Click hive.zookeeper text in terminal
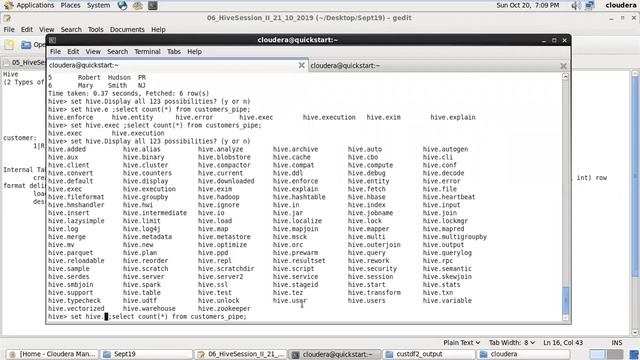 tap(224, 309)
